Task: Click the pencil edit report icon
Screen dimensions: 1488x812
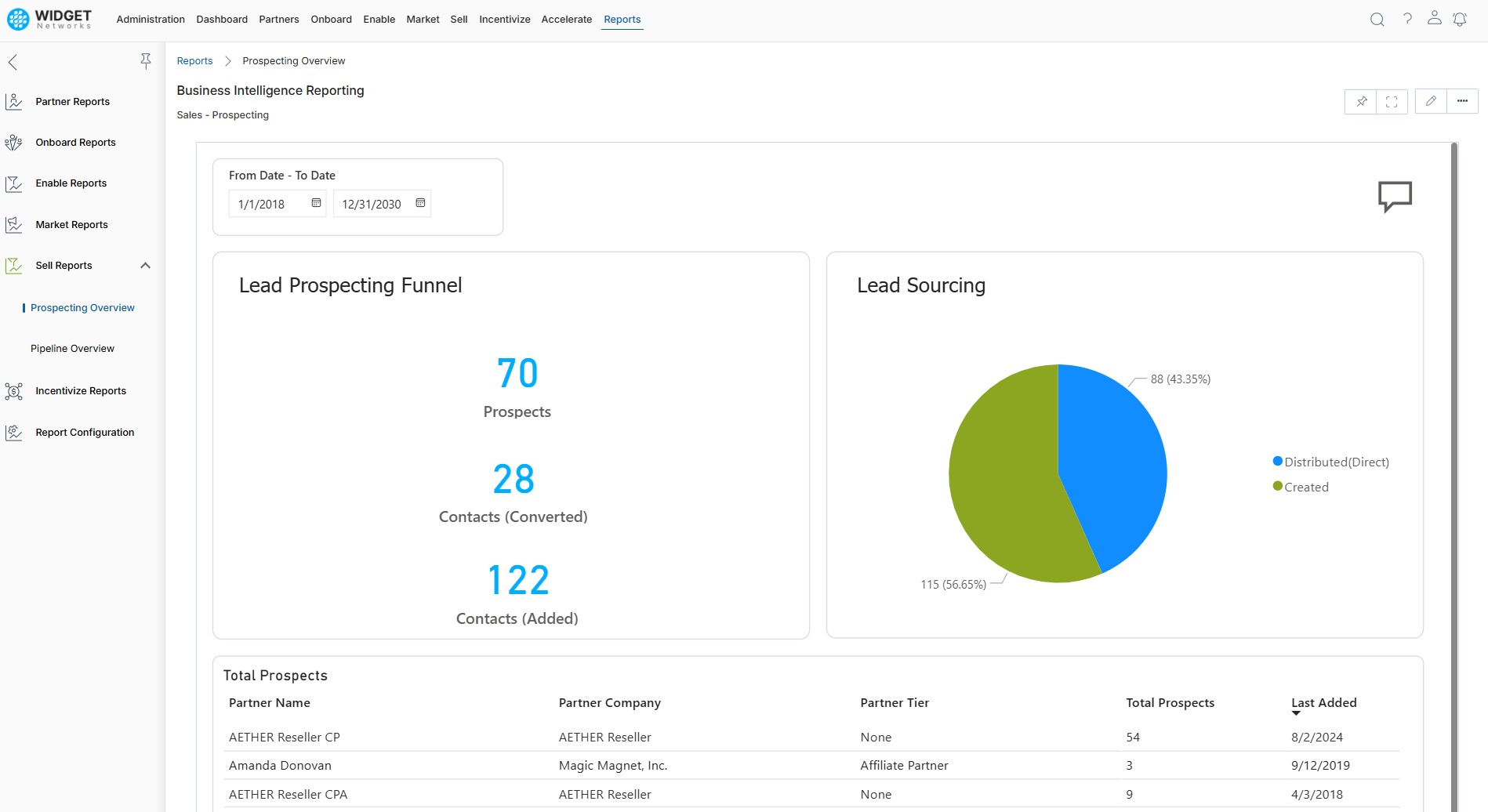Action: (1431, 101)
